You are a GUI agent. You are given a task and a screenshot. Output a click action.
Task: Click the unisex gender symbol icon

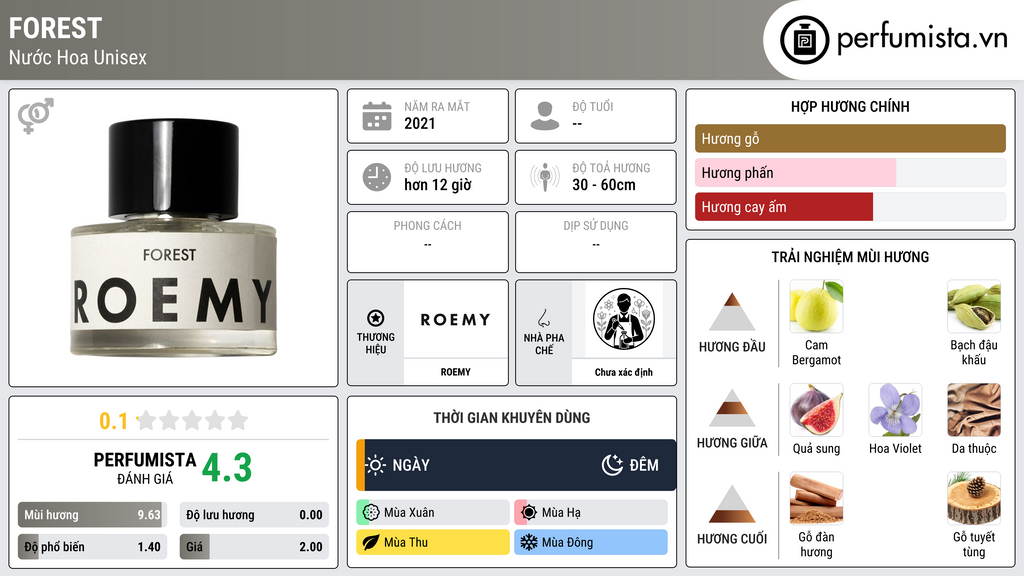[x=36, y=116]
